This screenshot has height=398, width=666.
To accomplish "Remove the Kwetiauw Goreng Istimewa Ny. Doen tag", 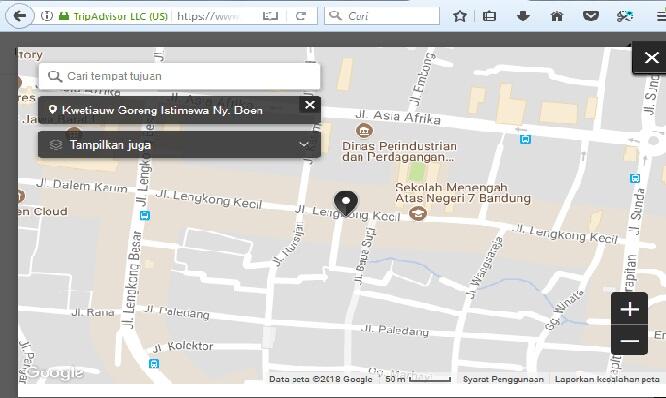I will tap(310, 104).
